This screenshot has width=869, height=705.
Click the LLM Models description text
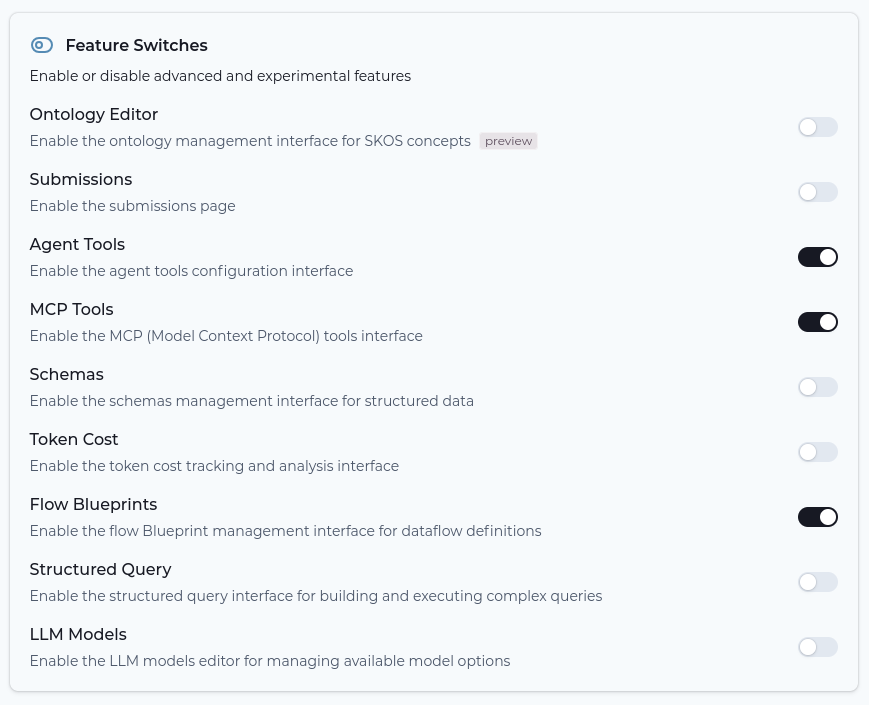tap(270, 661)
